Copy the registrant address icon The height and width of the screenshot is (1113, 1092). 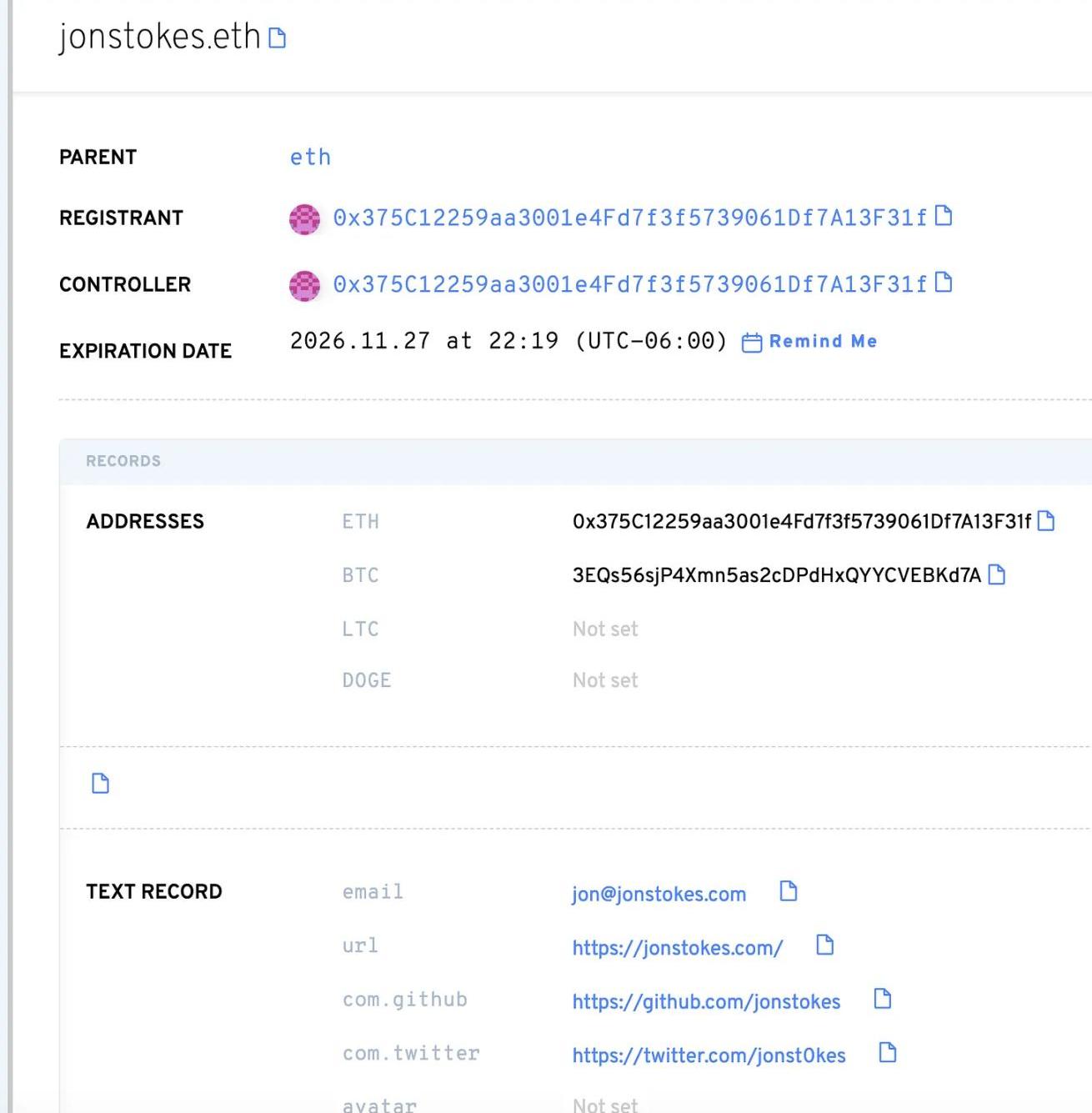click(x=944, y=216)
